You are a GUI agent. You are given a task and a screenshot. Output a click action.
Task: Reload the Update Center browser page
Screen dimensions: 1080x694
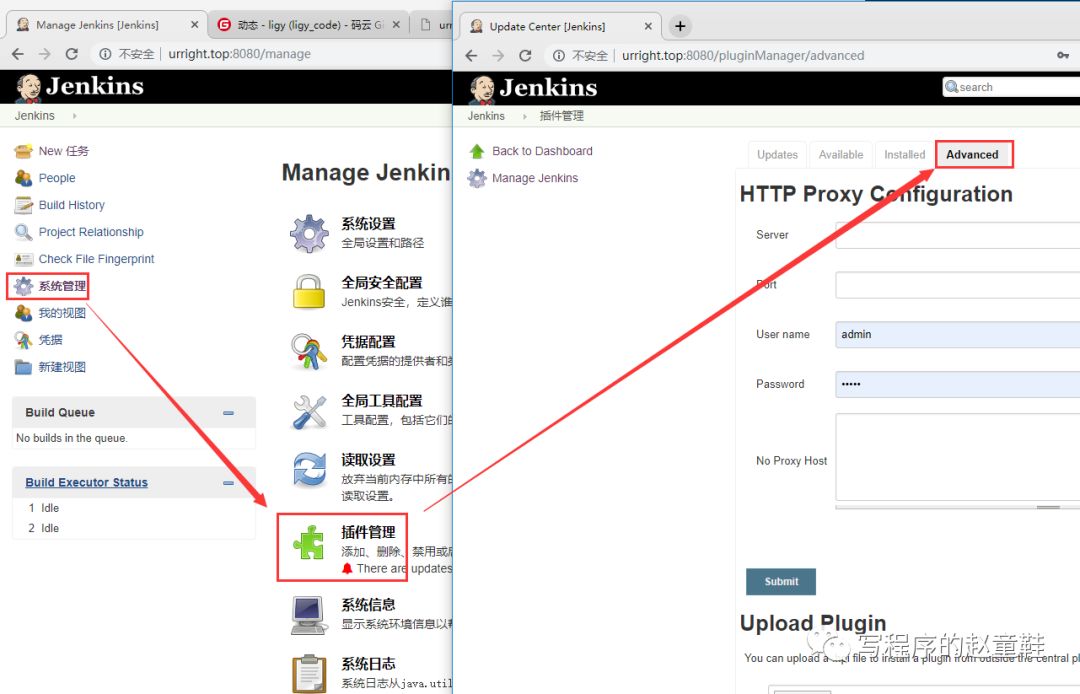point(525,56)
